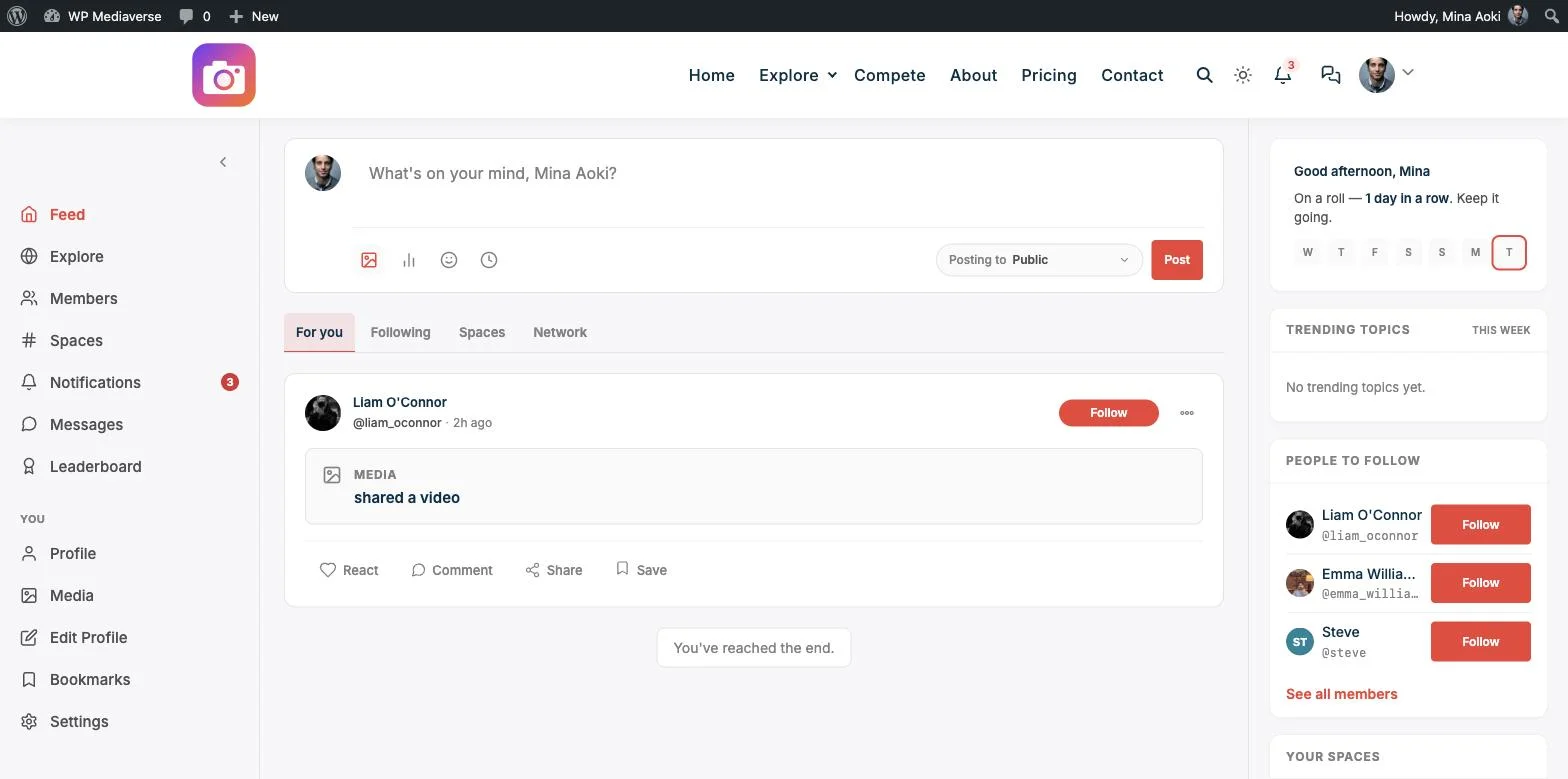Switch to the Network tab
The height and width of the screenshot is (779, 1568).
point(560,332)
